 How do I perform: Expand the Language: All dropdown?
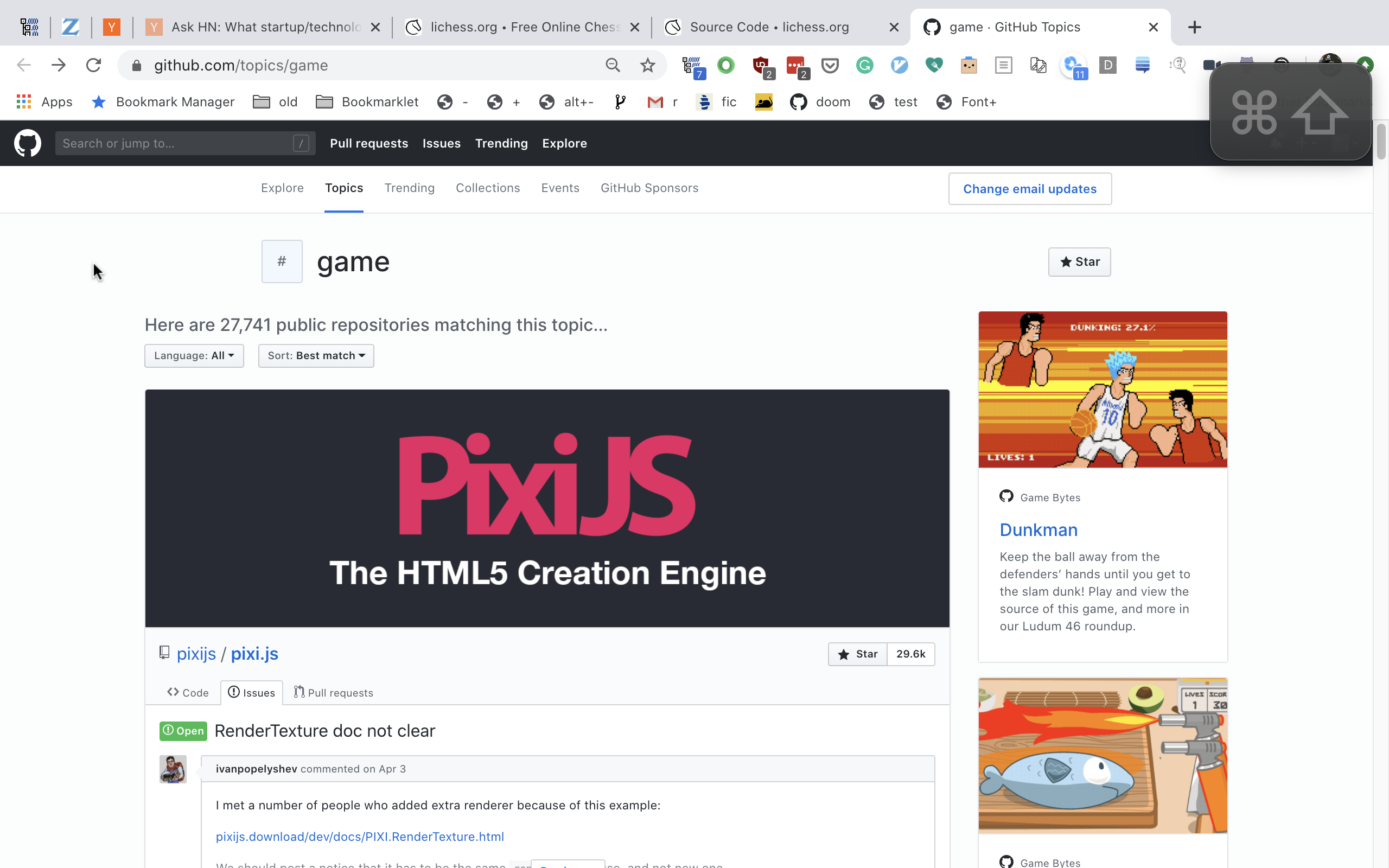tap(194, 356)
